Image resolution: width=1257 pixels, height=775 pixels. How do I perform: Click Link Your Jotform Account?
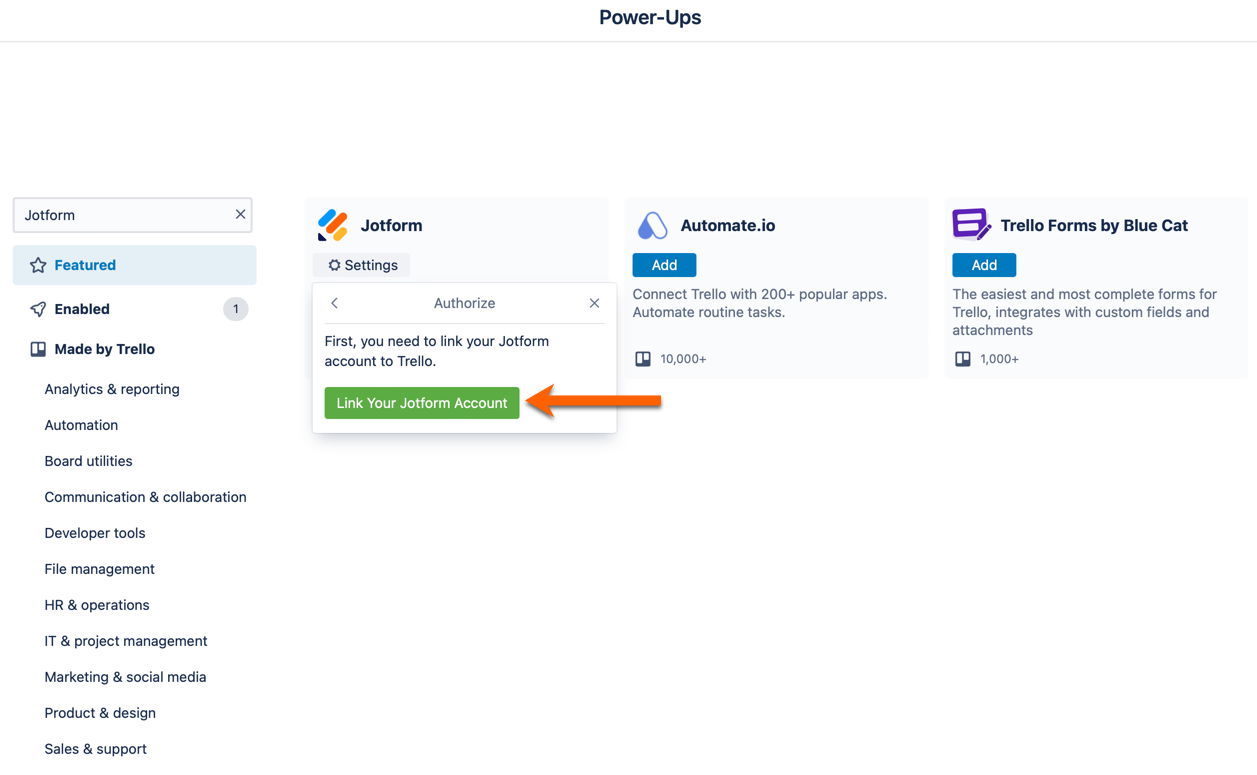(x=422, y=403)
